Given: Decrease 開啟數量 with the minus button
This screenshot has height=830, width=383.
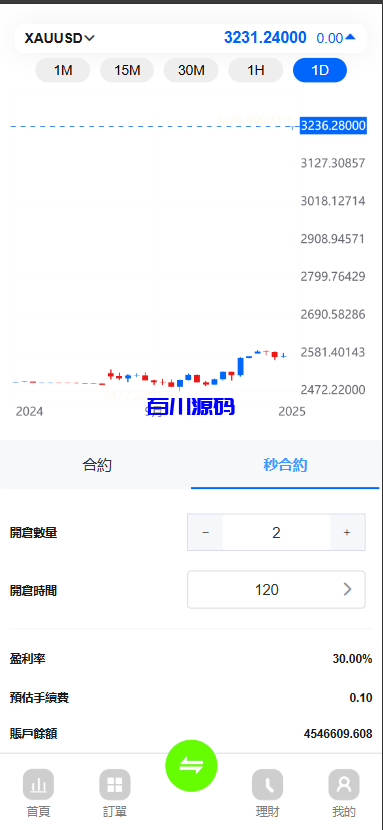Looking at the screenshot, I should pyautogui.click(x=205, y=533).
